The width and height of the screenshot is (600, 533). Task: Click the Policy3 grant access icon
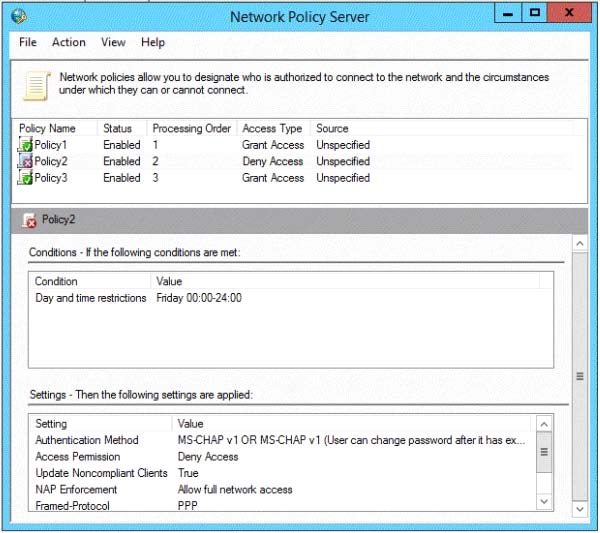(x=25, y=178)
